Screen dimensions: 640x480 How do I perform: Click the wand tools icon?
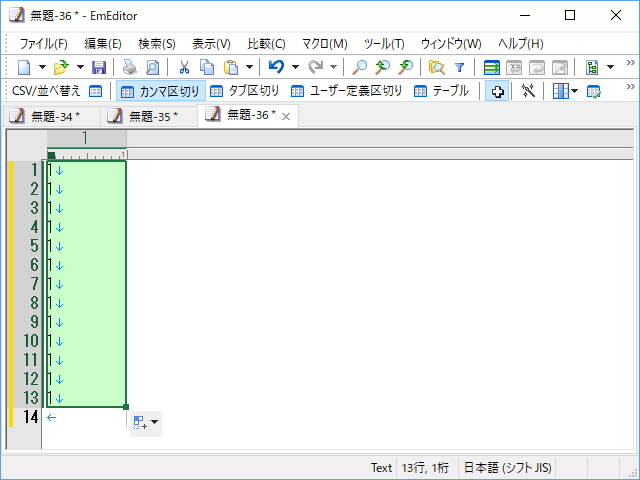(528, 91)
